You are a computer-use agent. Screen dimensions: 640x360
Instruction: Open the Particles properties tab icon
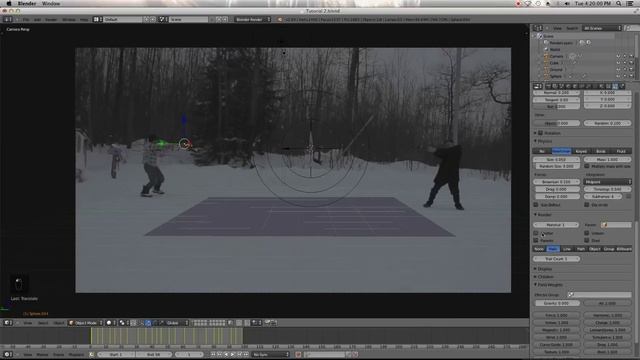[615, 86]
